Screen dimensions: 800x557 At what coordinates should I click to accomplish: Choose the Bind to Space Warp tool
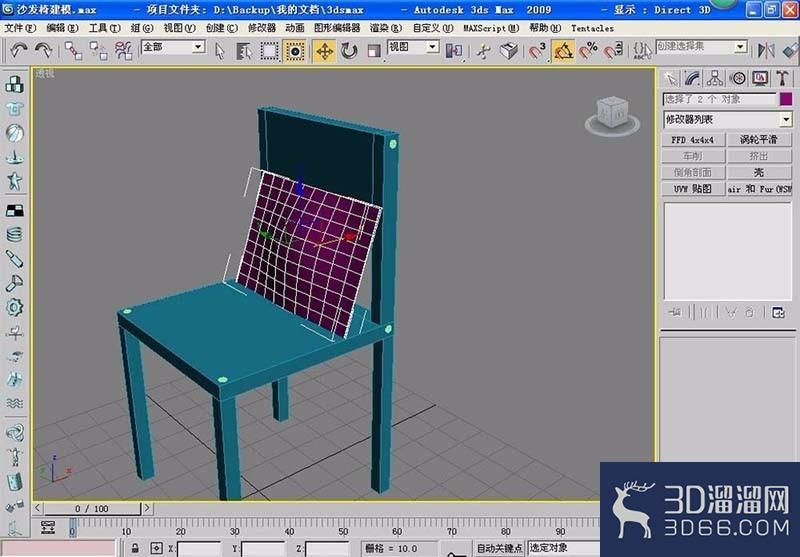123,50
